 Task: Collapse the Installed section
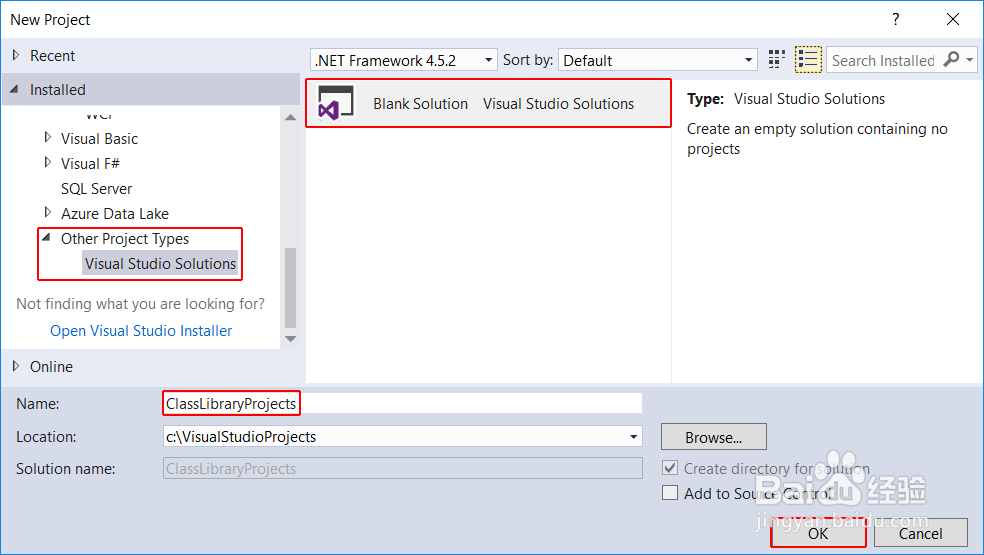pos(14,89)
